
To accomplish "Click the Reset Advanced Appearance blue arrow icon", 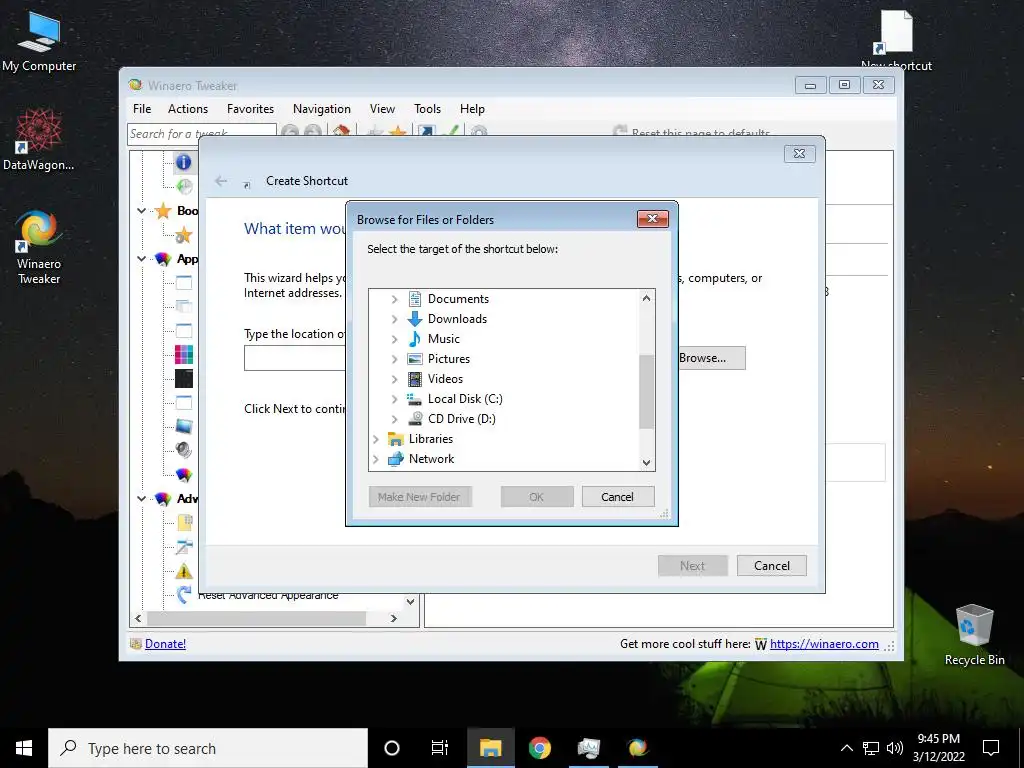I will pos(184,594).
